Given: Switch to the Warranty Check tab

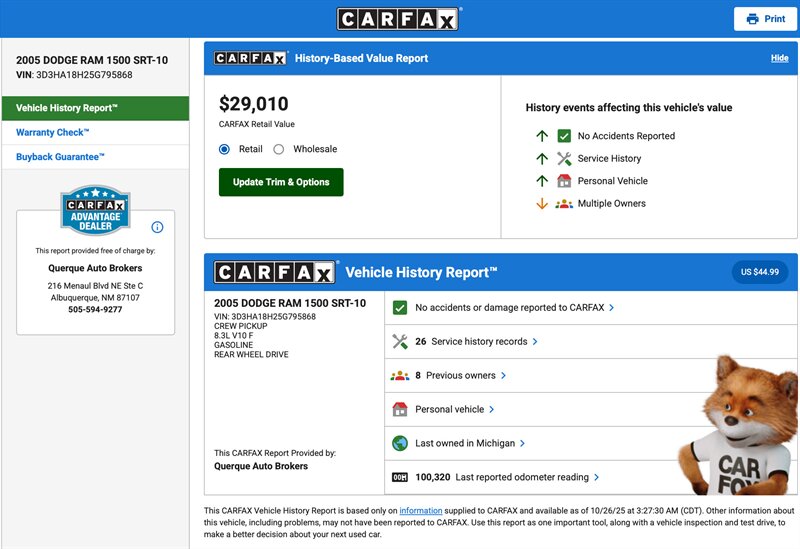Looking at the screenshot, I should click(x=53, y=132).
